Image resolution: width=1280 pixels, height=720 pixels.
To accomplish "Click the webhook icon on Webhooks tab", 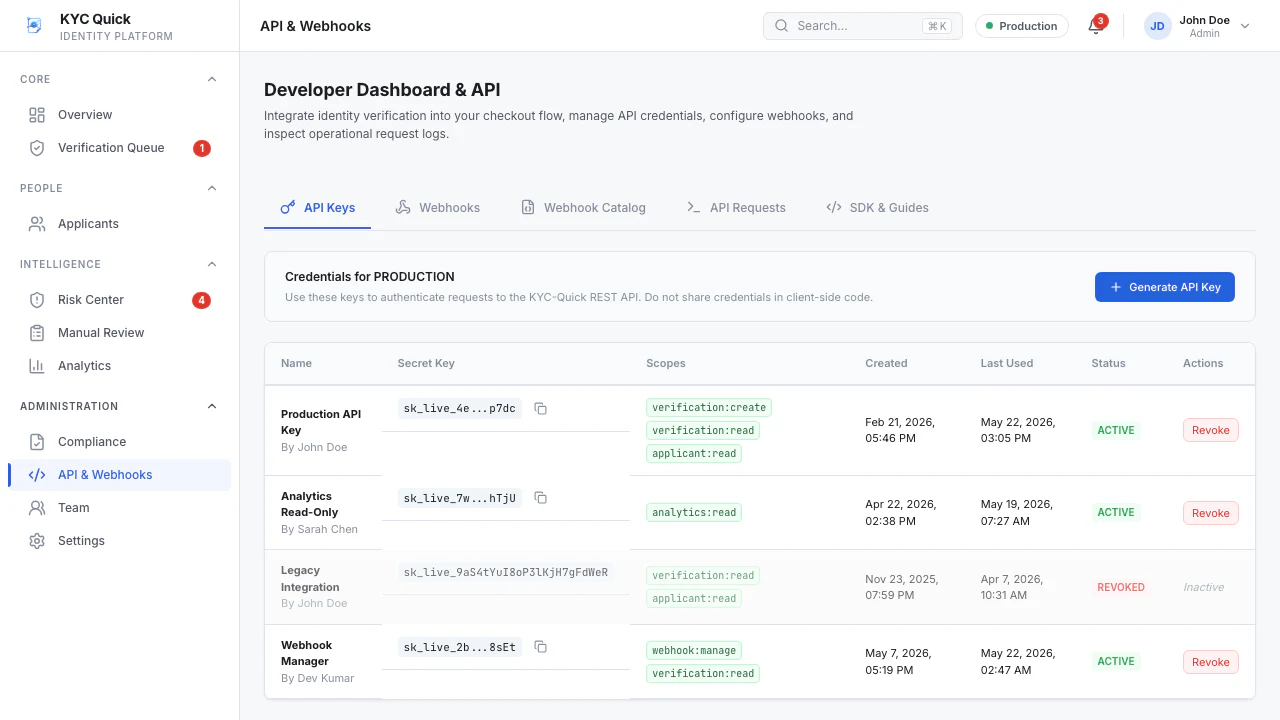I will pos(403,208).
